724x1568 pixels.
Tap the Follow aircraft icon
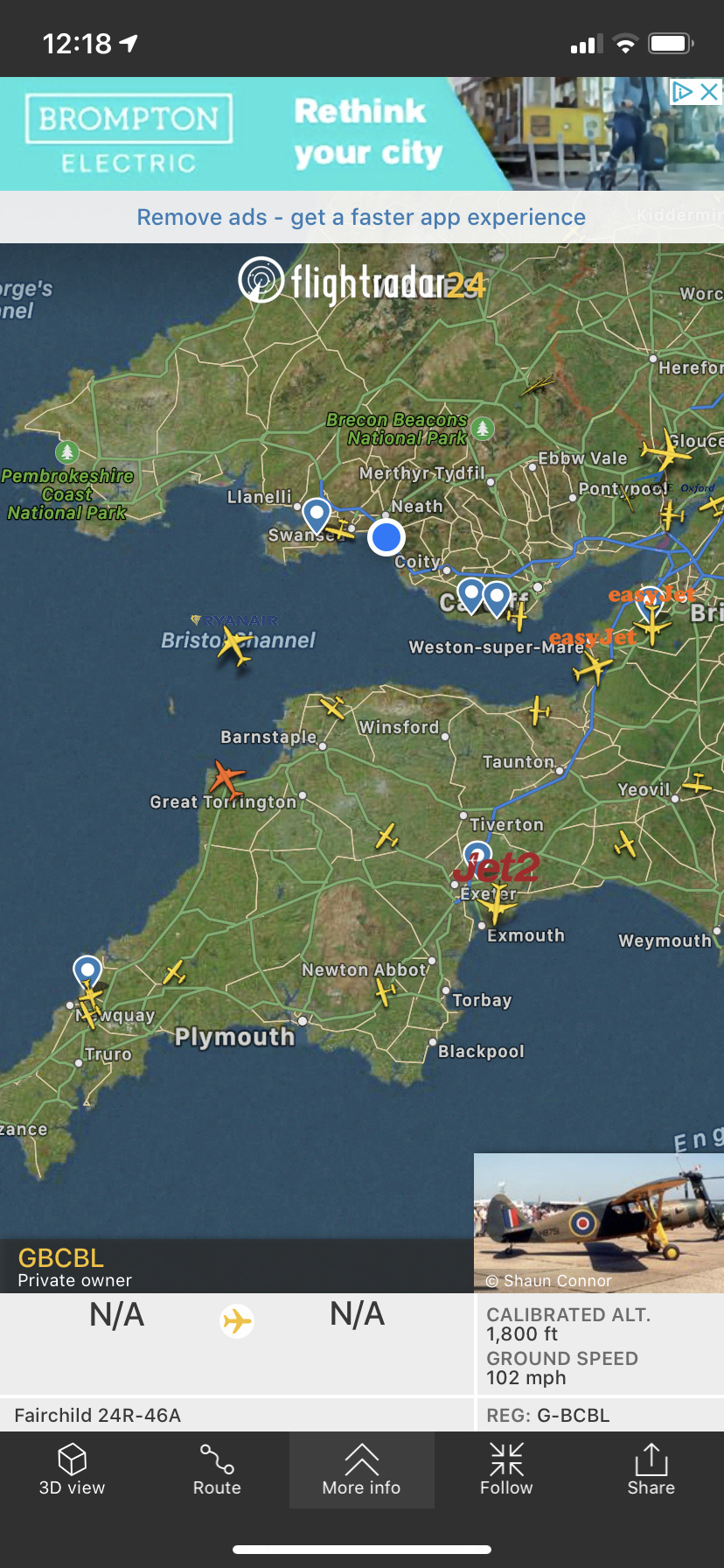pyautogui.click(x=506, y=1470)
